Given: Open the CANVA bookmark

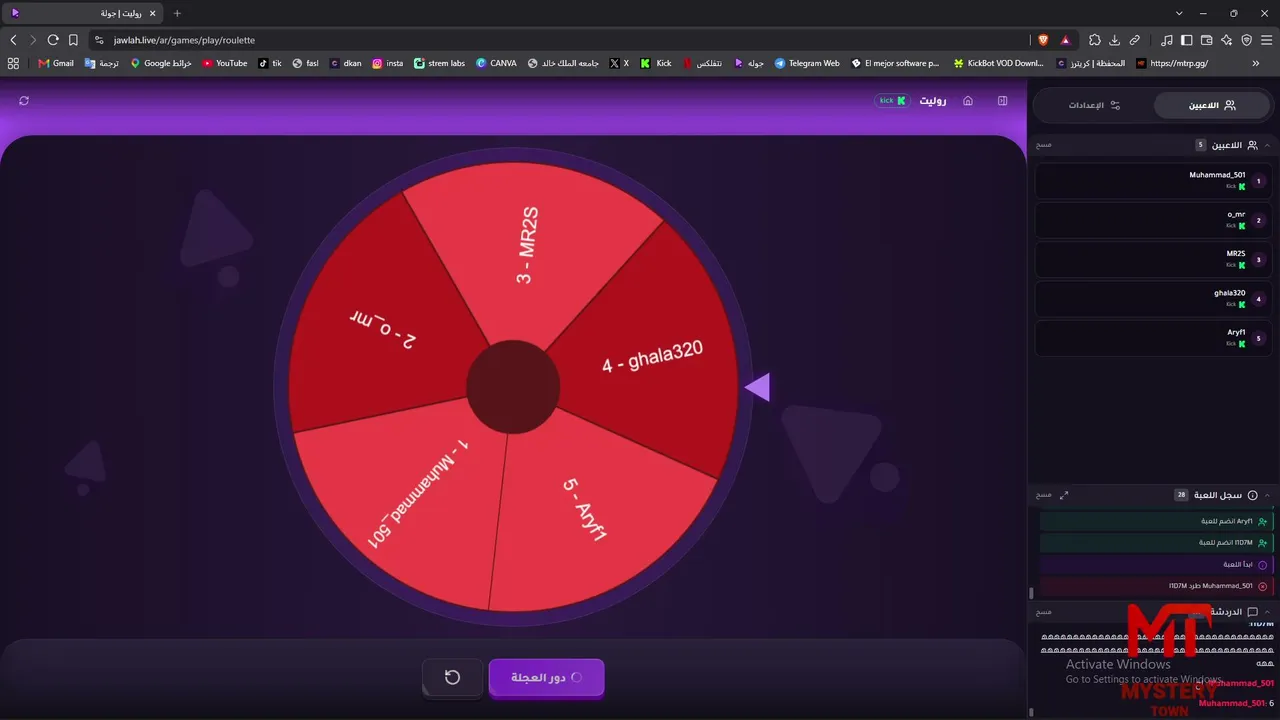Looking at the screenshot, I should click(496, 63).
